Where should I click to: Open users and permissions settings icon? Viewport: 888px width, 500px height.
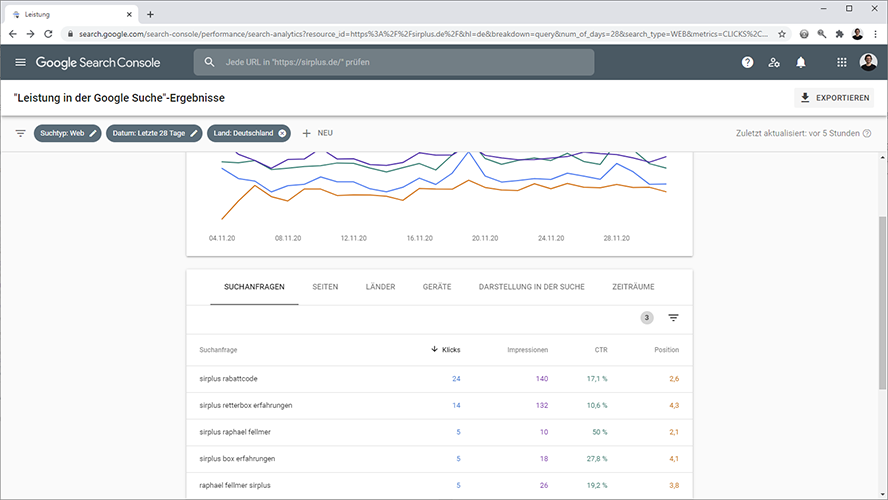coord(774,62)
